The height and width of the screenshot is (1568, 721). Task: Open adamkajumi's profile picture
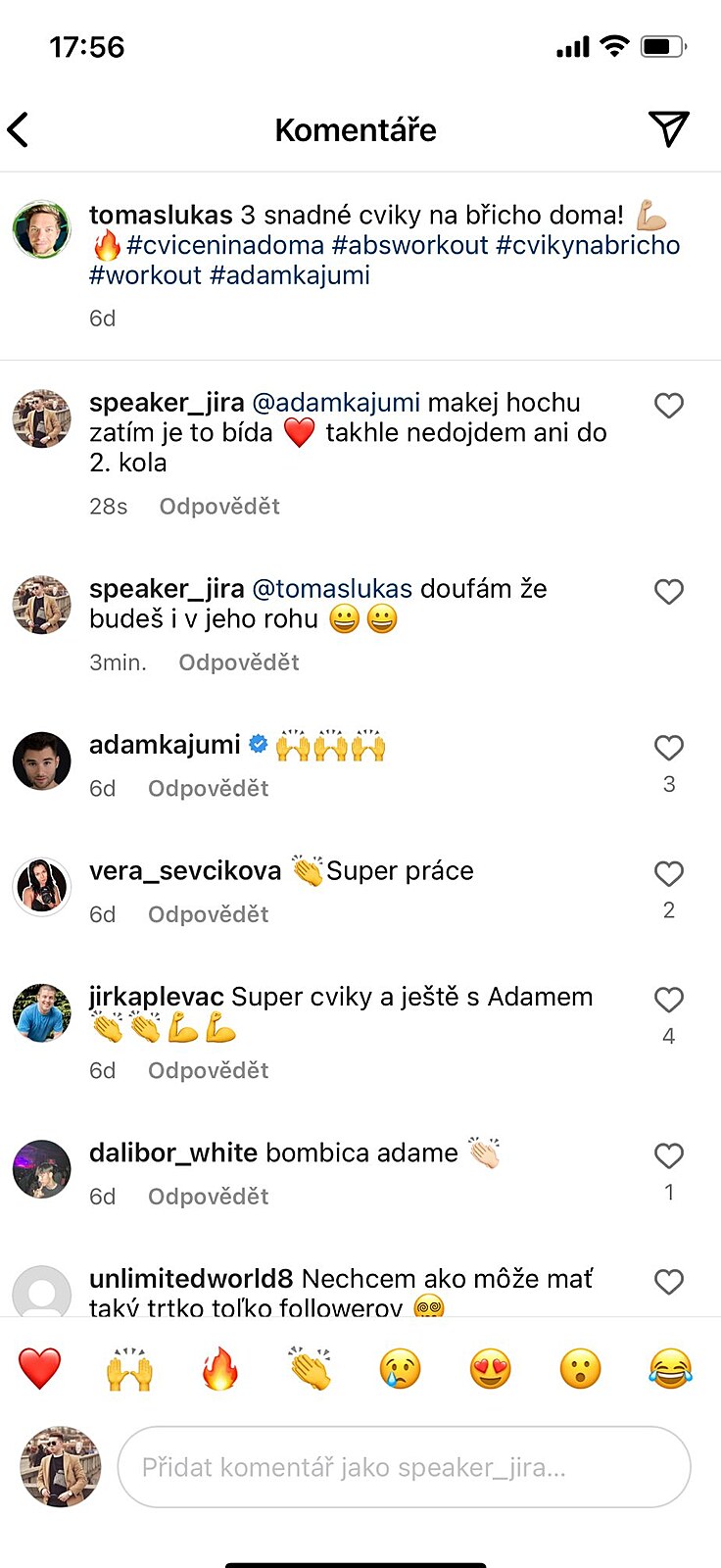[42, 760]
